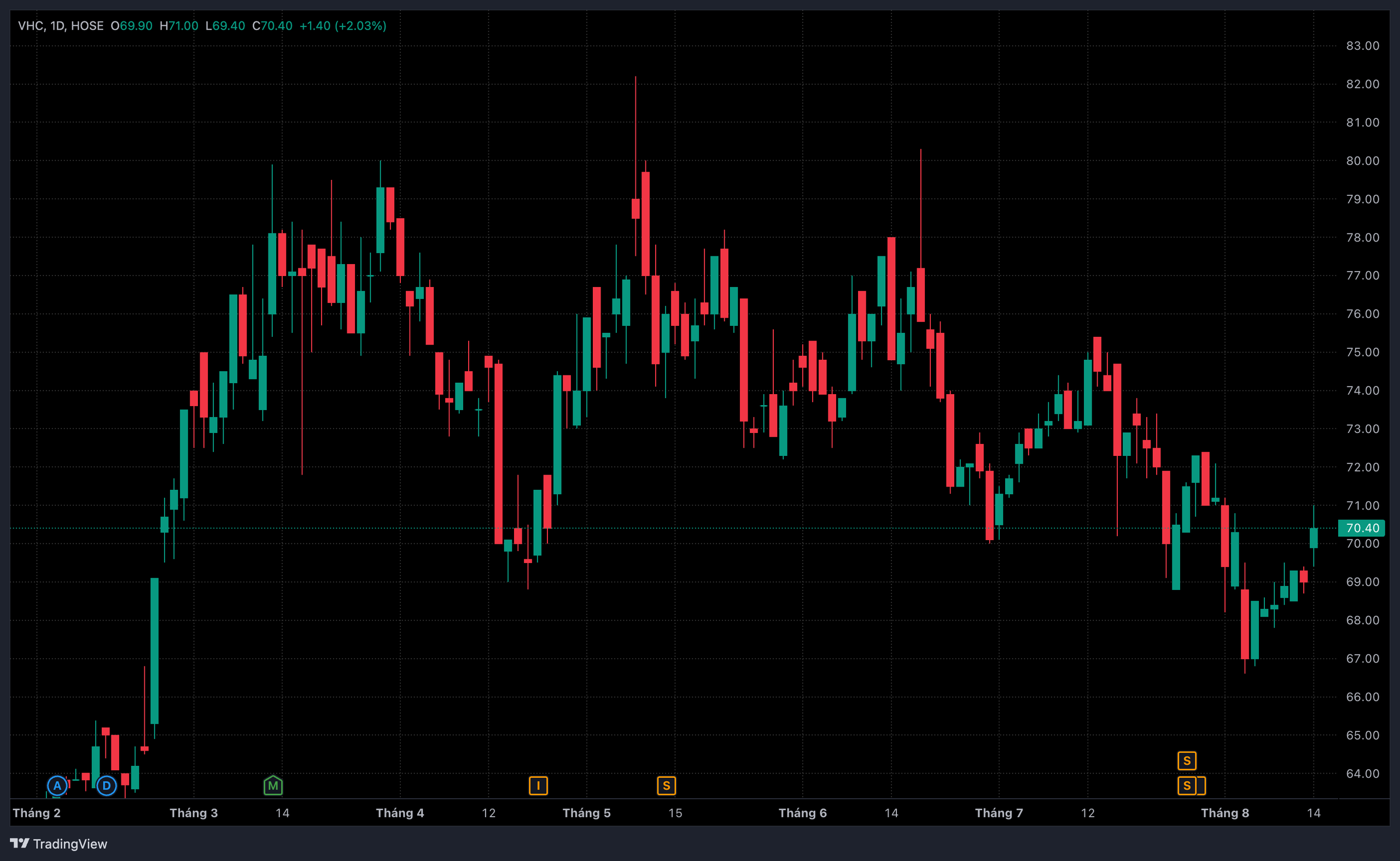1400x861 pixels.
Task: Click the 80.00 price axis label
Action: tap(1362, 161)
